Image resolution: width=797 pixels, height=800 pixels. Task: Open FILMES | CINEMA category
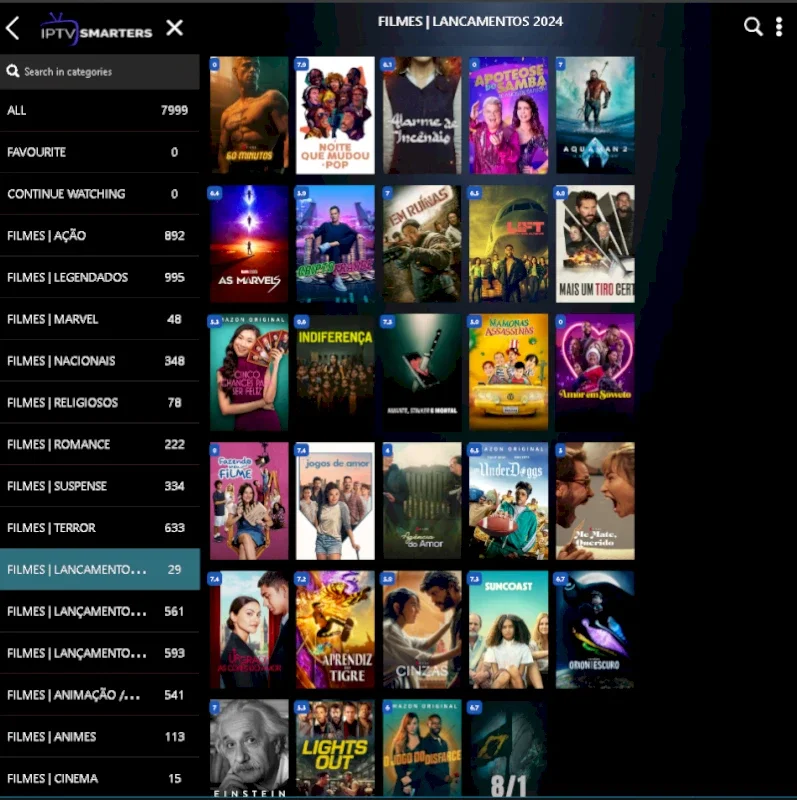[x=99, y=779]
